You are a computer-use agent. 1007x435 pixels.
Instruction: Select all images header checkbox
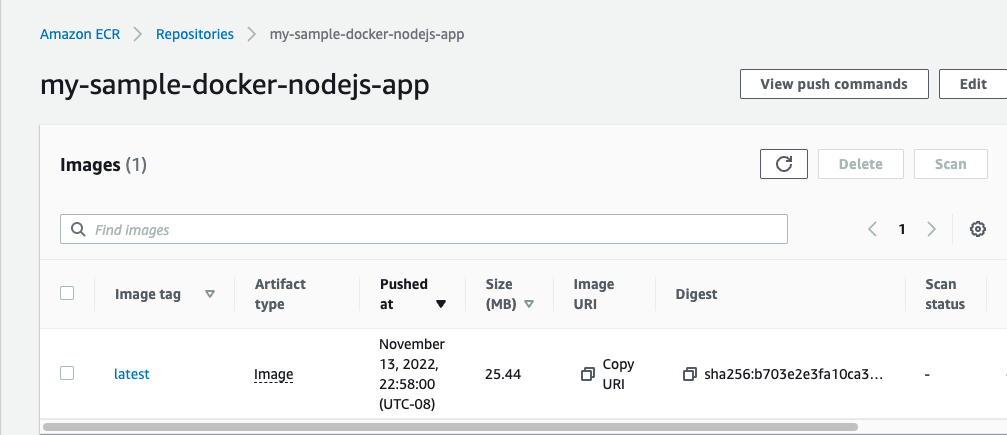pos(67,293)
